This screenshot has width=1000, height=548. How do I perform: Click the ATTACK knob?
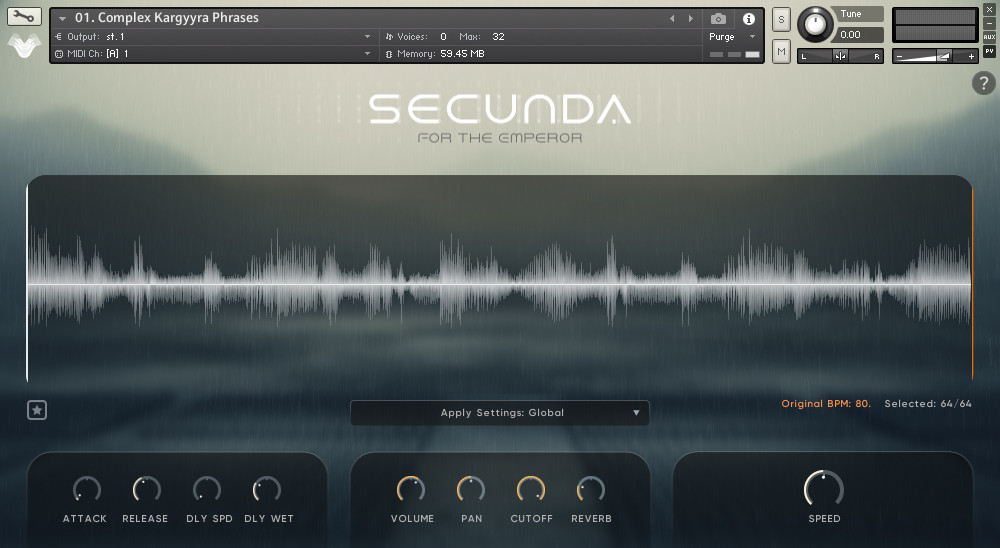click(x=87, y=489)
